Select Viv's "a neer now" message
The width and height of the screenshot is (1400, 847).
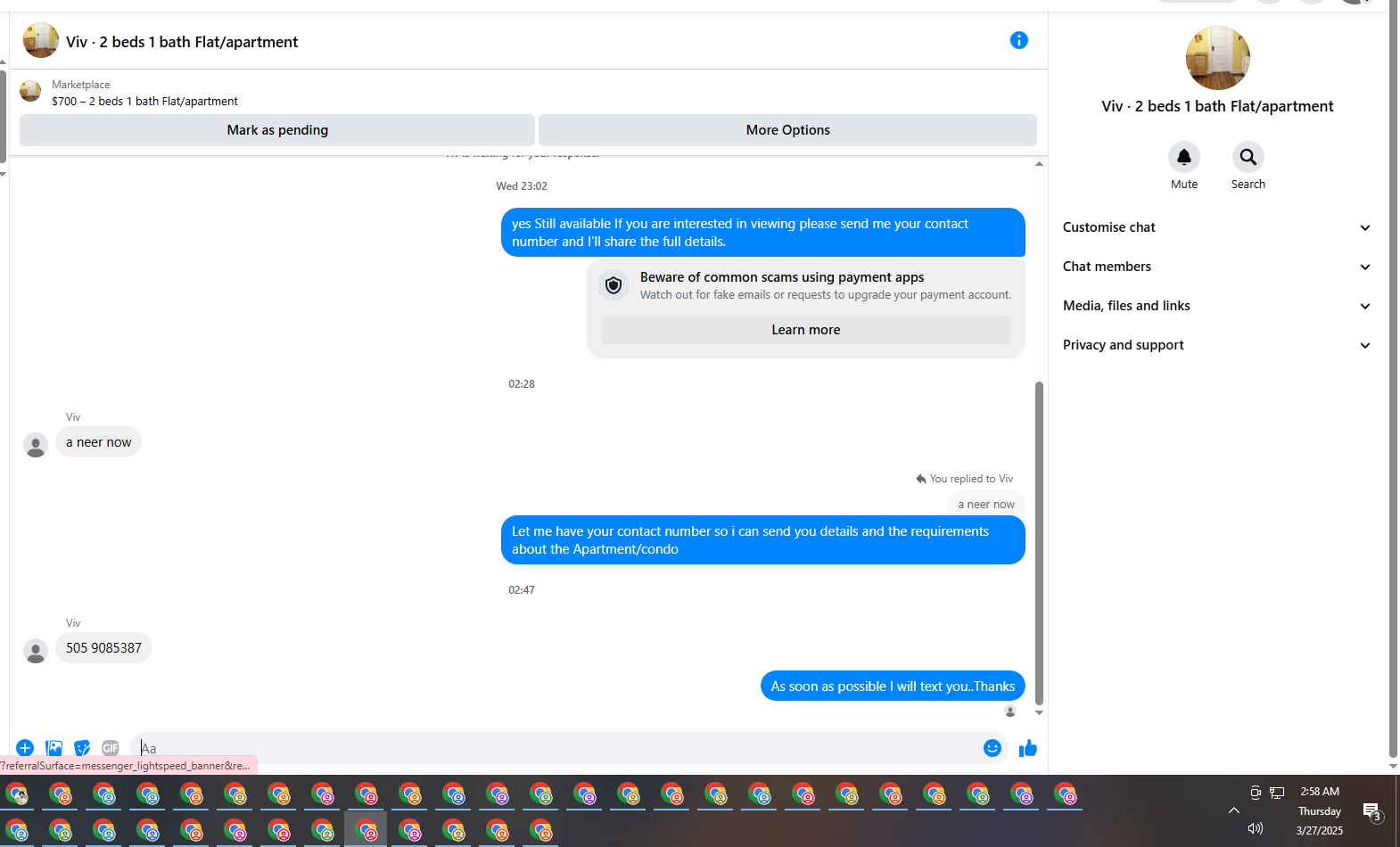[x=98, y=442]
